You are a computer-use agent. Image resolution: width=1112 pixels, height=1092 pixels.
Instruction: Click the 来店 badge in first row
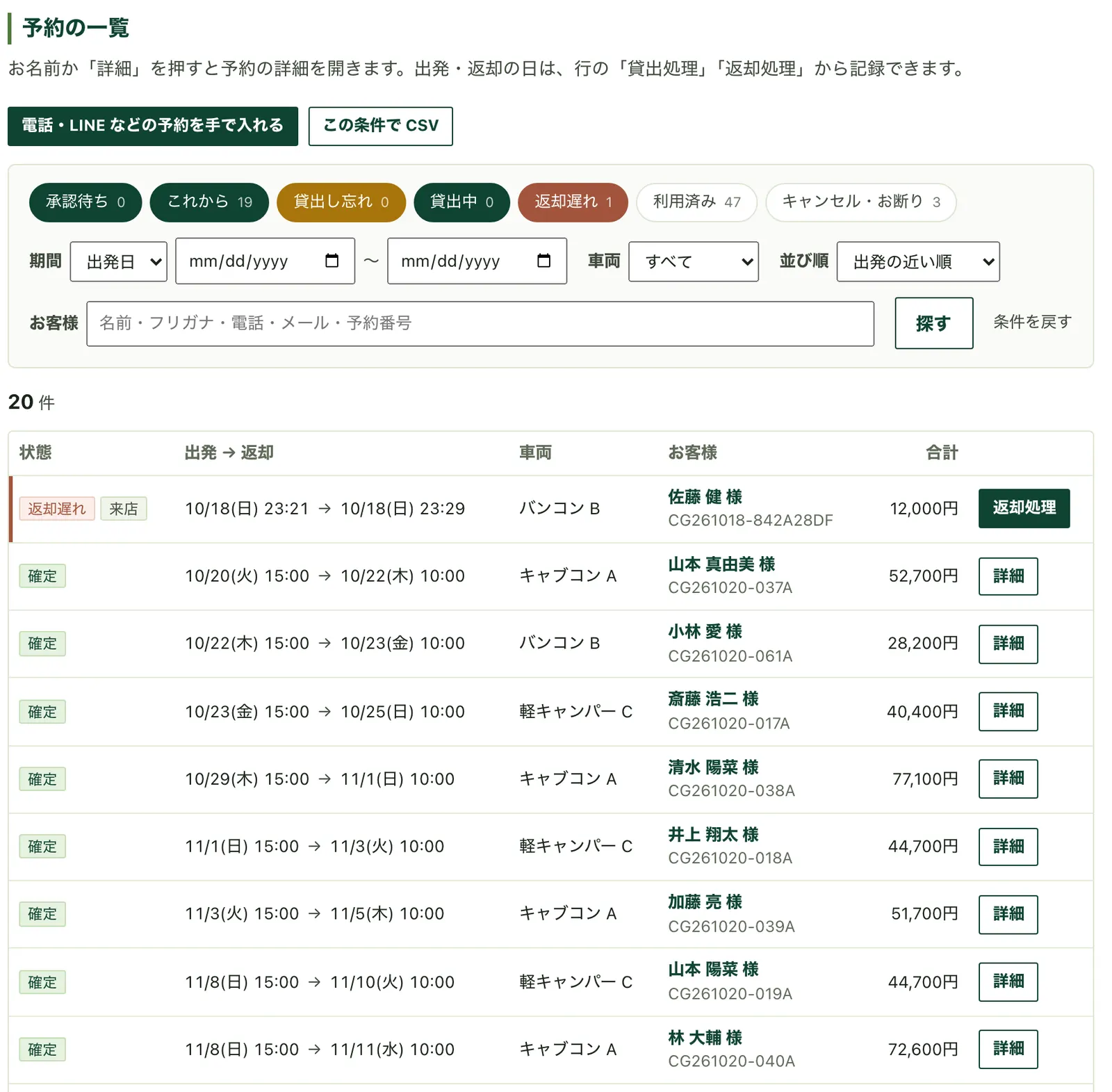(124, 509)
